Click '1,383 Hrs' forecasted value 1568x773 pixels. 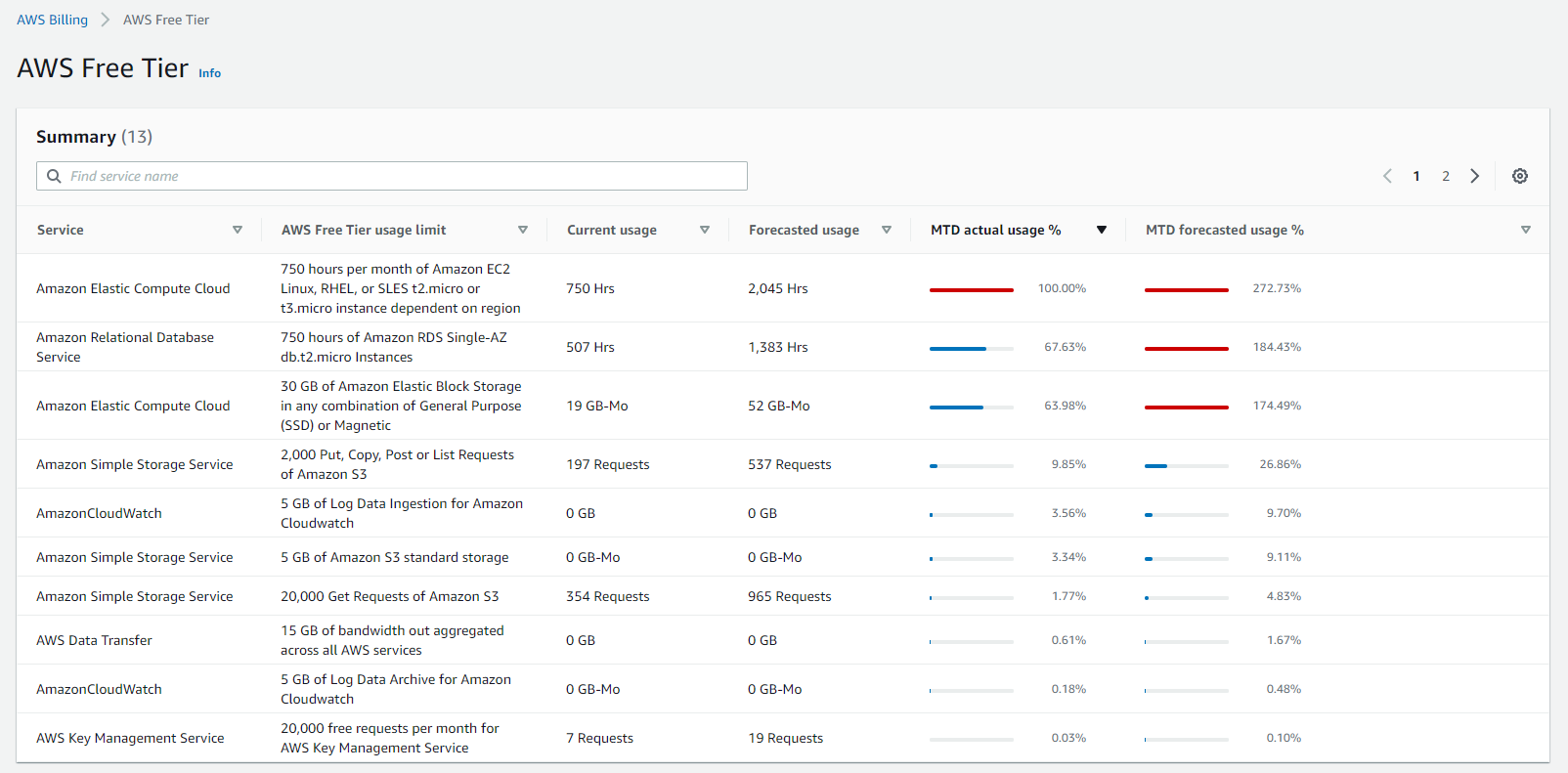coord(778,347)
